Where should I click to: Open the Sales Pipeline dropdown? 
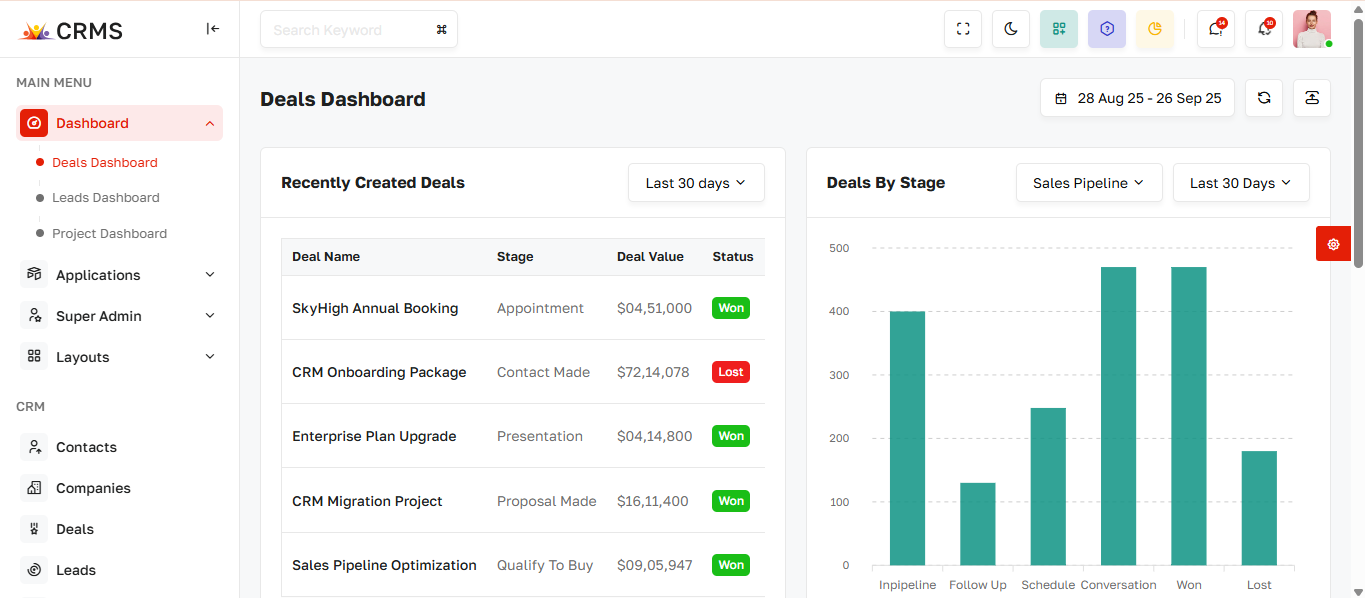point(1089,183)
